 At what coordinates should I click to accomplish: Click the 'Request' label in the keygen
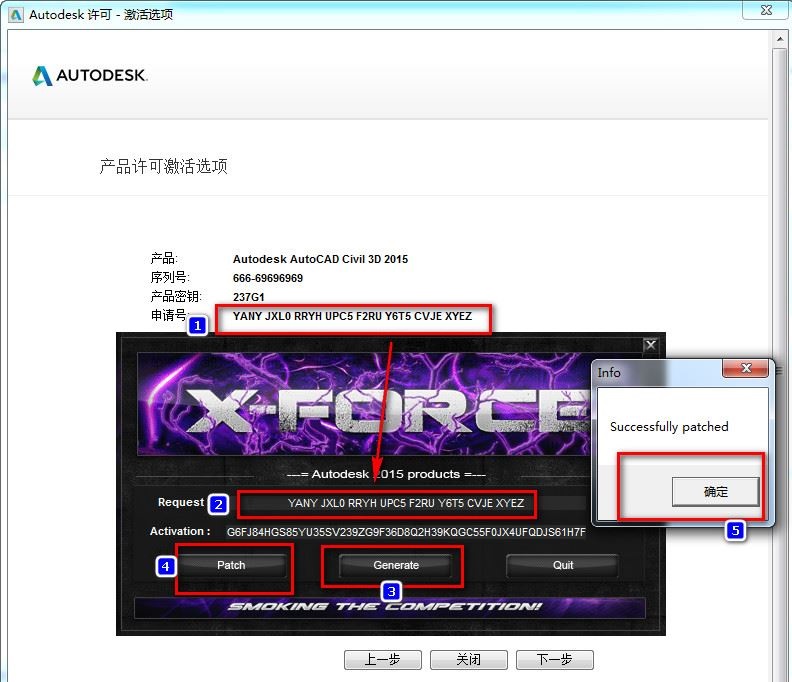pyautogui.click(x=180, y=502)
